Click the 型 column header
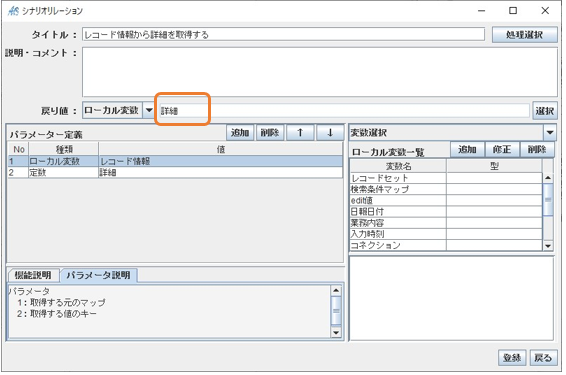 pyautogui.click(x=494, y=166)
